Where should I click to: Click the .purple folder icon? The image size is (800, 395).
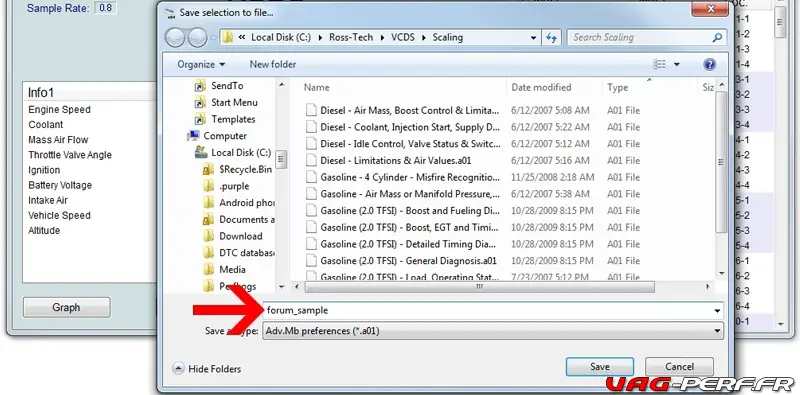(x=208, y=186)
